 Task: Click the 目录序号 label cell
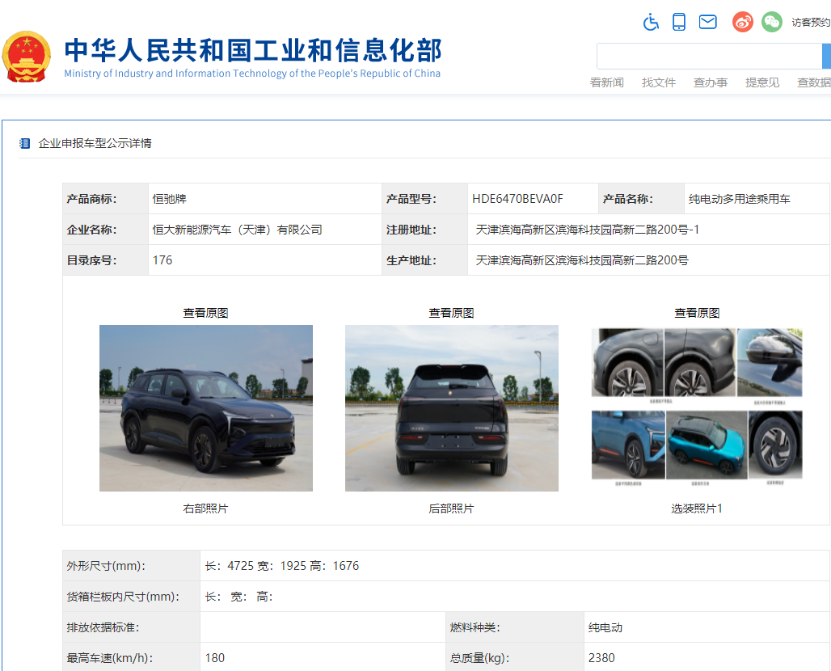click(105, 260)
